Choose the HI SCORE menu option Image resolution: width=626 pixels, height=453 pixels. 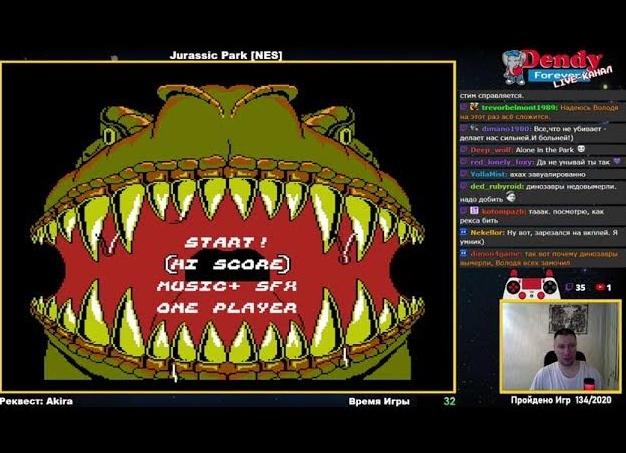228,264
